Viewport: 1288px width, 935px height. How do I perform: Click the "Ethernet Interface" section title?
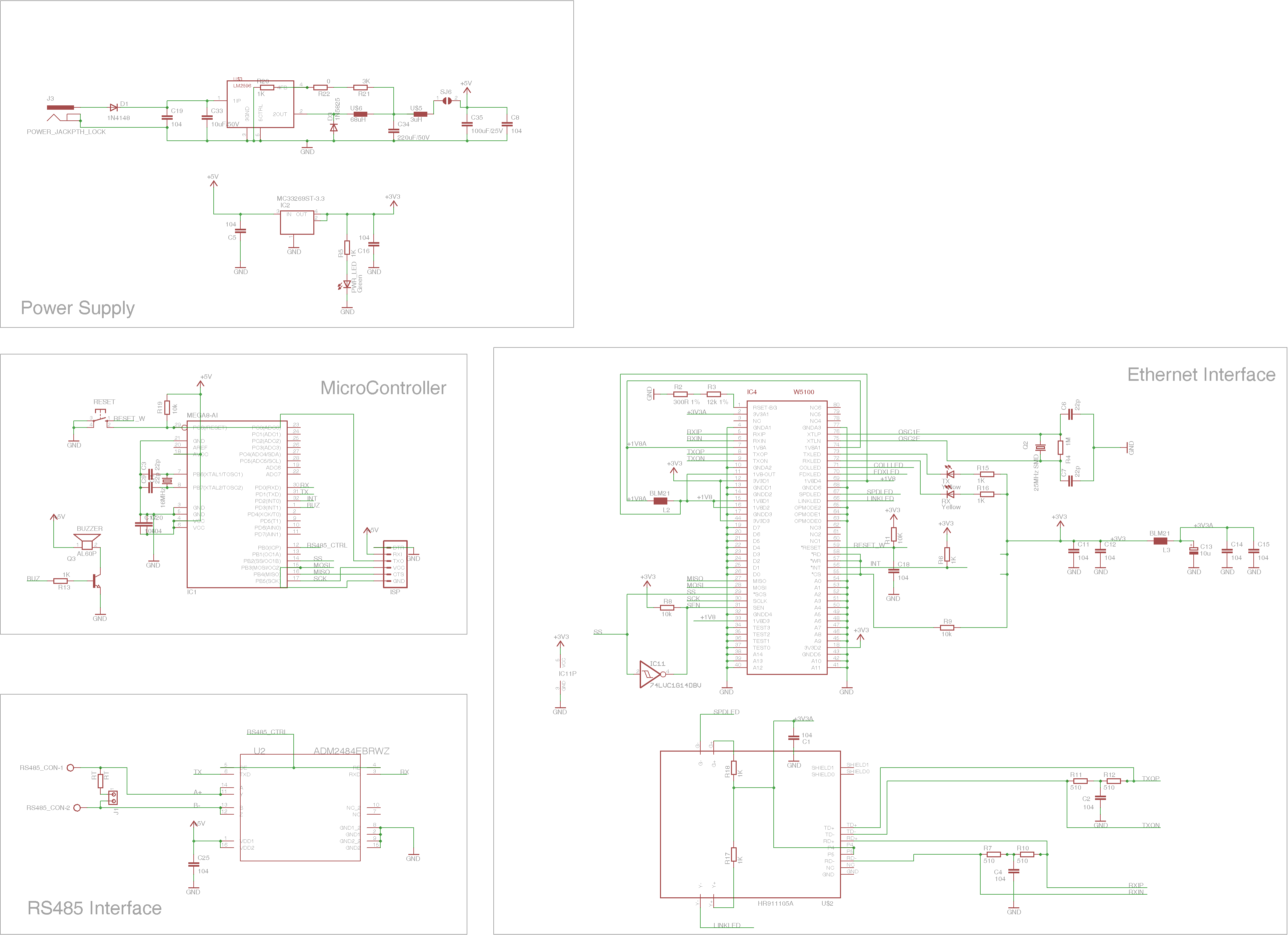click(x=1201, y=375)
